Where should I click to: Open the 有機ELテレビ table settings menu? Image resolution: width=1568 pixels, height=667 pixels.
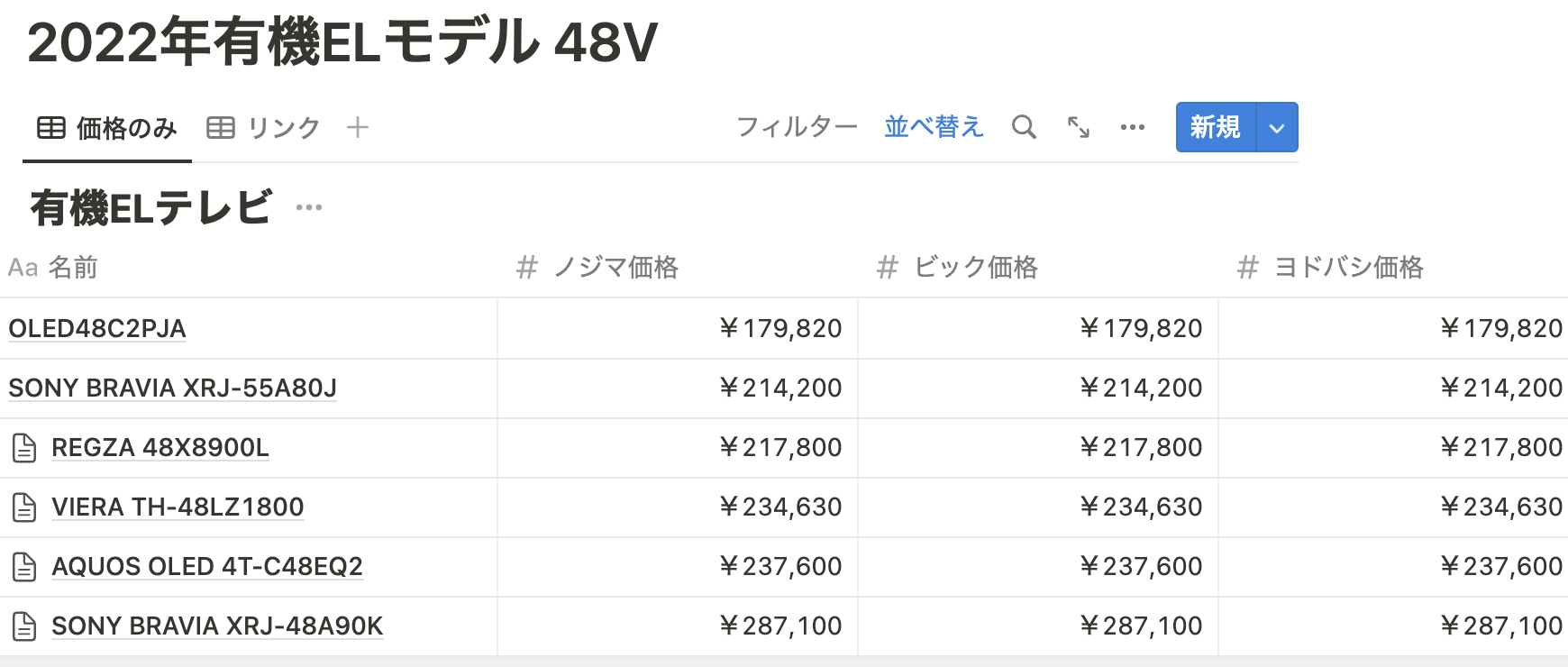pos(309,207)
